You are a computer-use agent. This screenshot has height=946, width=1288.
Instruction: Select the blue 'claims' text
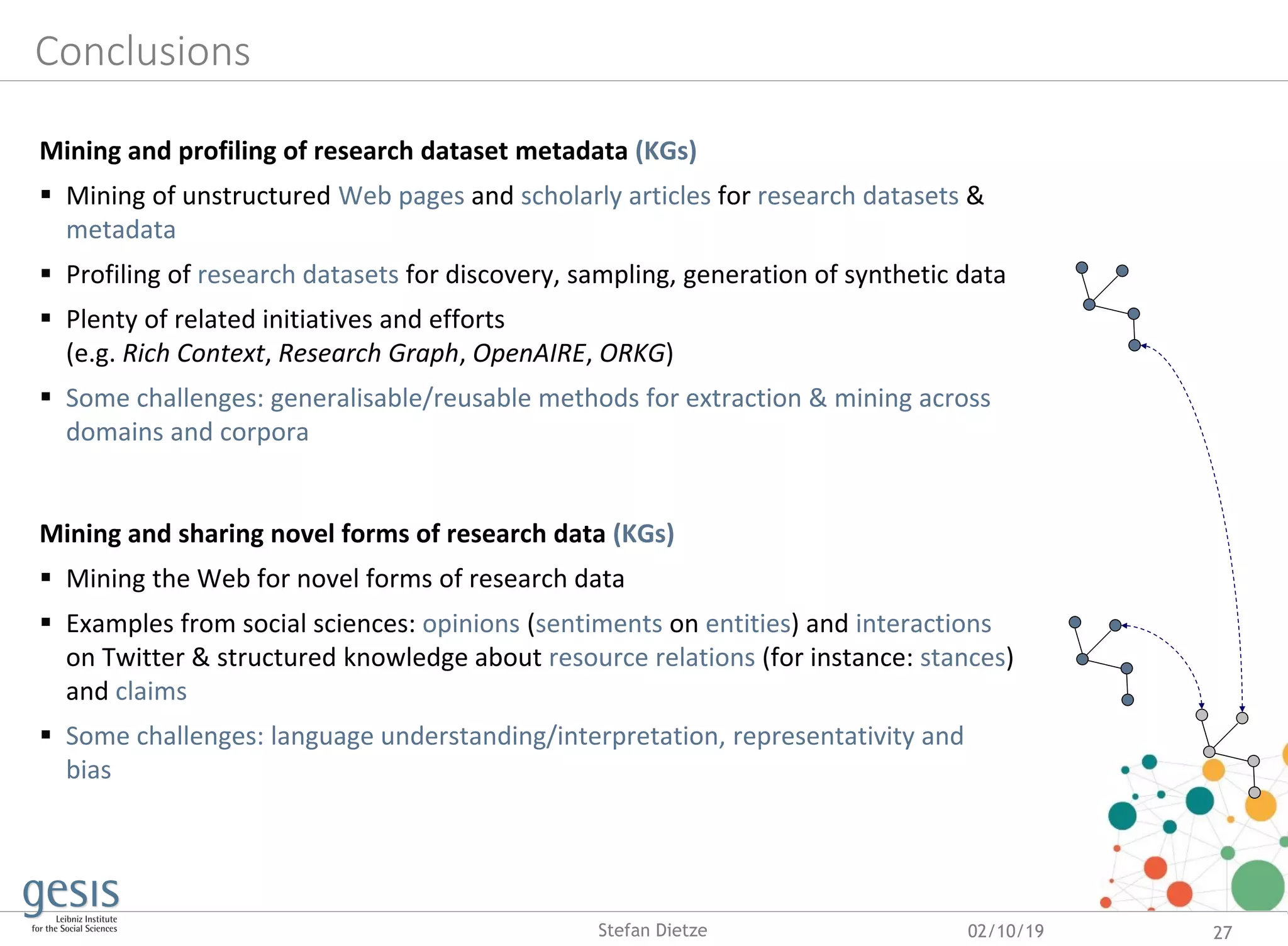(152, 691)
